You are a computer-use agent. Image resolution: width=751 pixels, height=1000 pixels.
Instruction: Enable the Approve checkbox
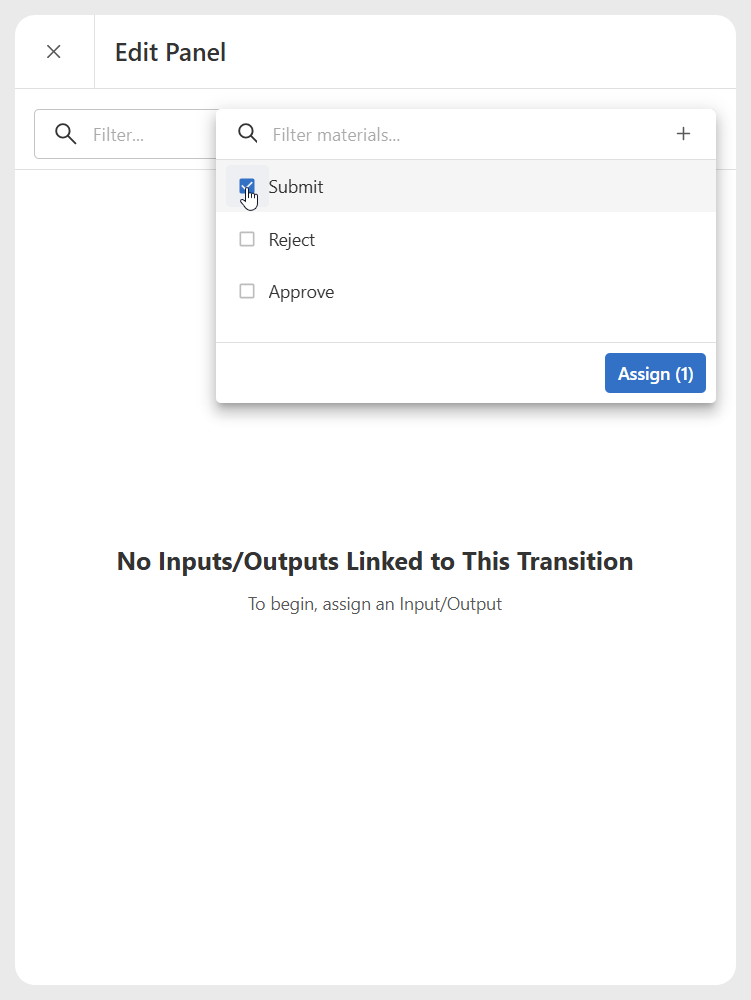tap(247, 291)
